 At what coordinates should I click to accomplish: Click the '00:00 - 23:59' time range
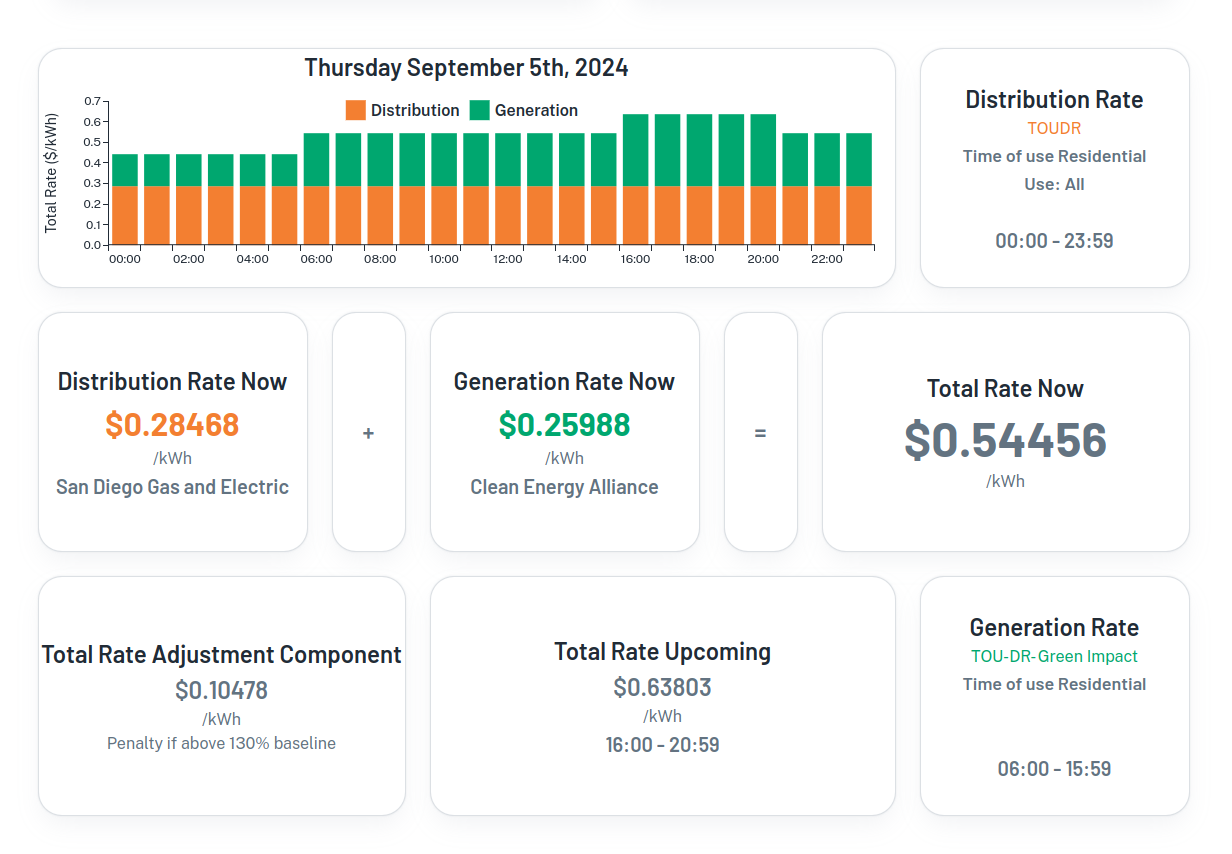1054,240
